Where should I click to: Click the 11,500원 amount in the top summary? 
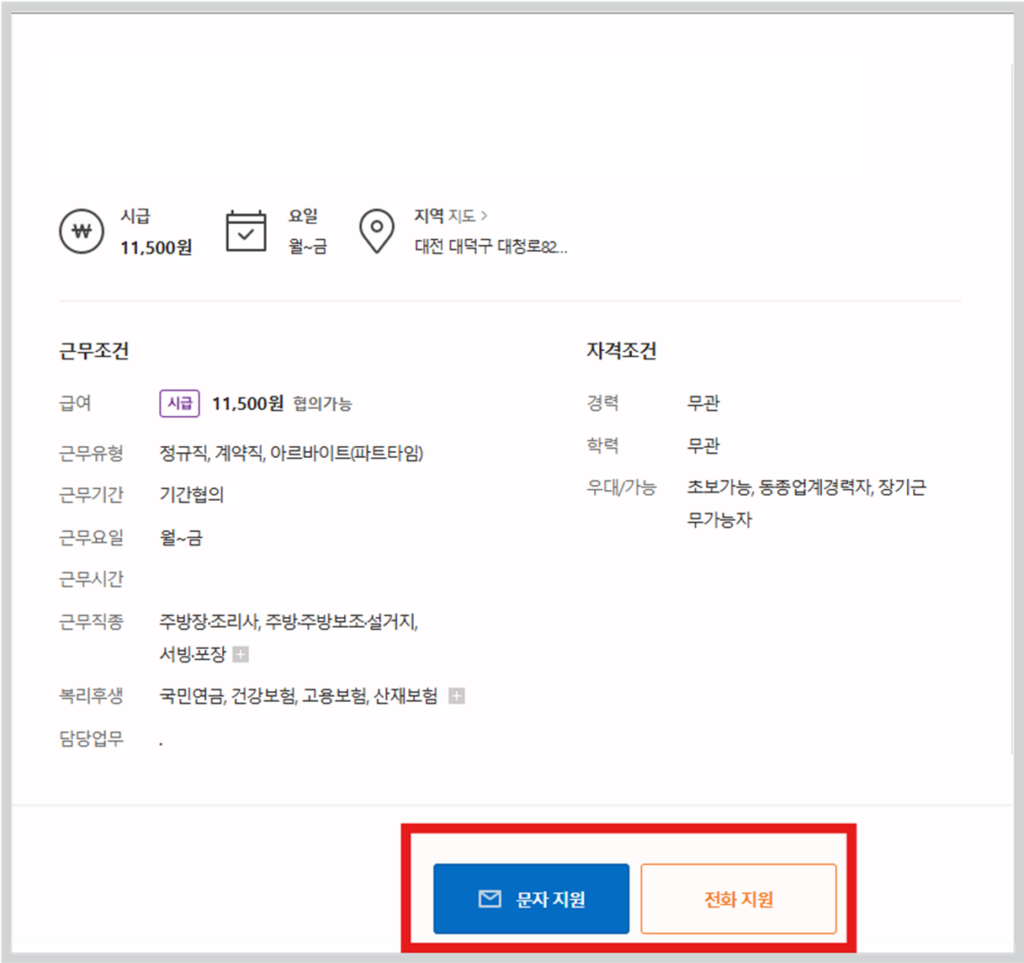156,247
